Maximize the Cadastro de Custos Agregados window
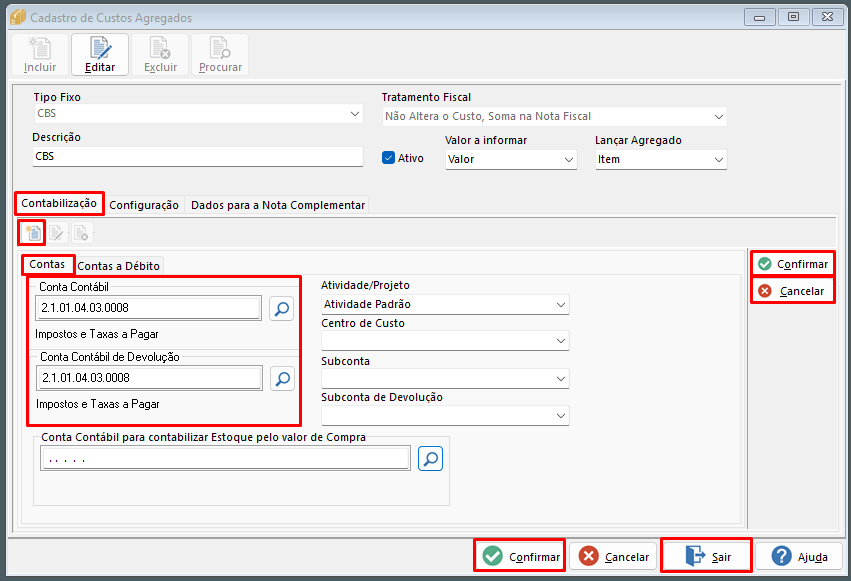The height and width of the screenshot is (581, 851). (793, 17)
